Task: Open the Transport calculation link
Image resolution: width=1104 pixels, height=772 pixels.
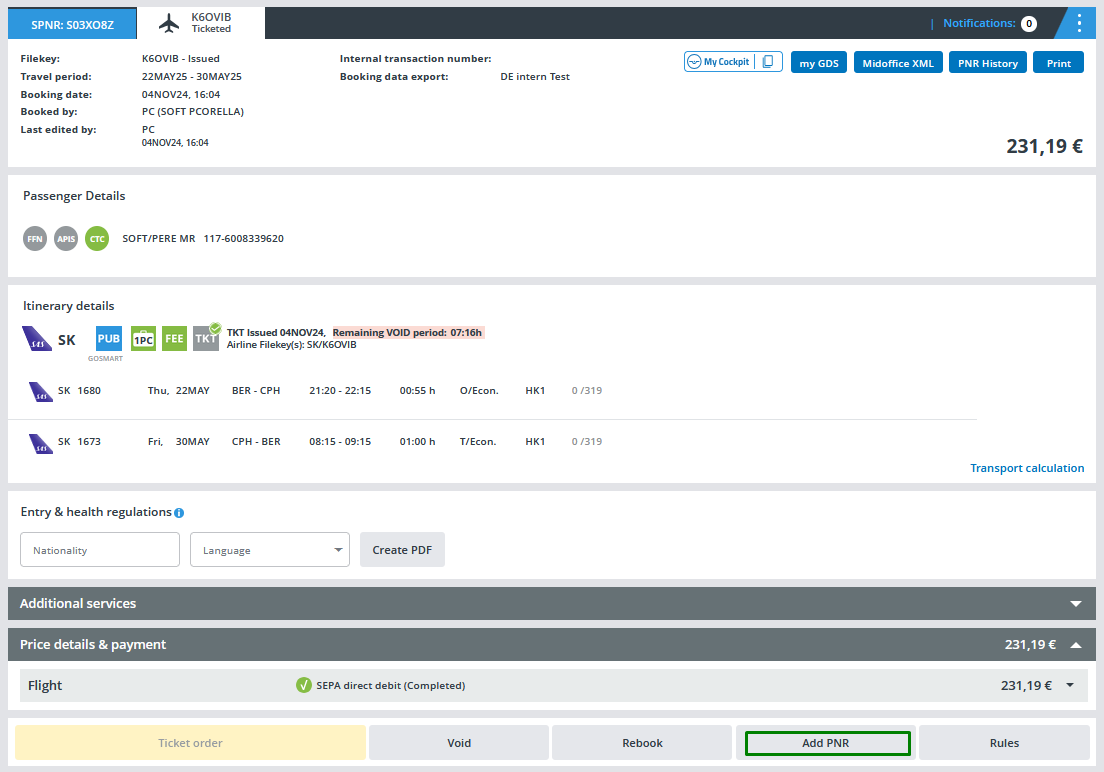Action: tap(1027, 468)
